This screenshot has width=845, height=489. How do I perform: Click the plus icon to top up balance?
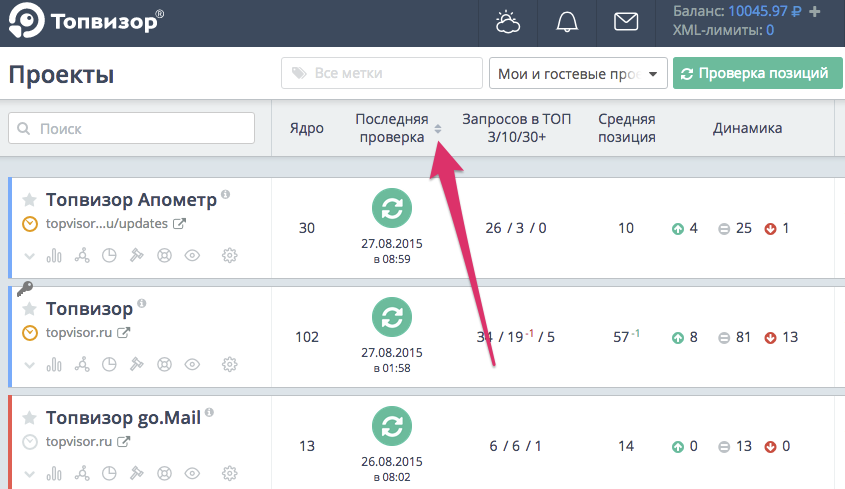[814, 12]
